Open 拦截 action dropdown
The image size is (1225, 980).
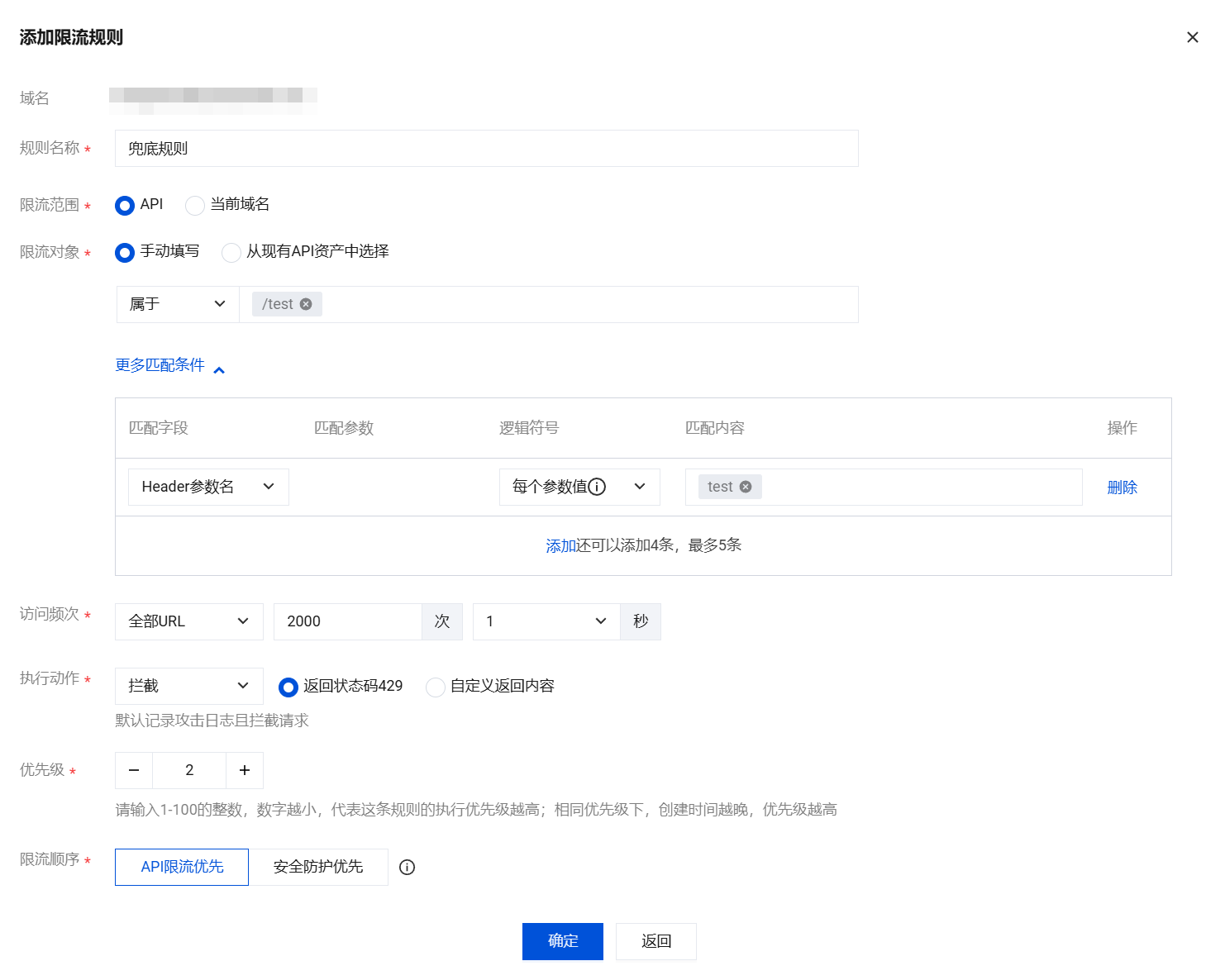point(189,686)
